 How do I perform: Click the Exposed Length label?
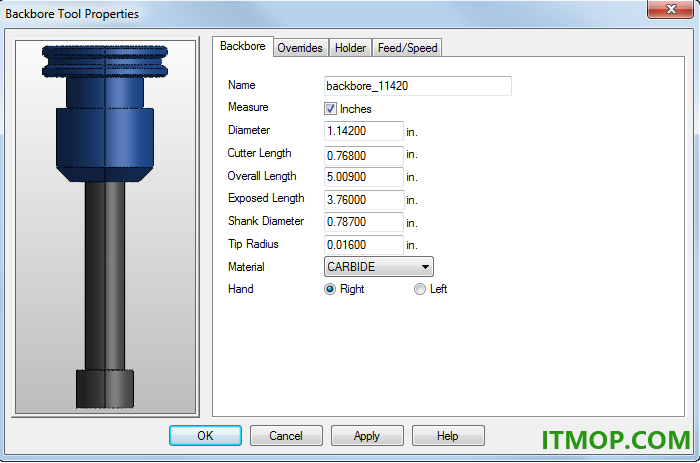[x=266, y=198]
